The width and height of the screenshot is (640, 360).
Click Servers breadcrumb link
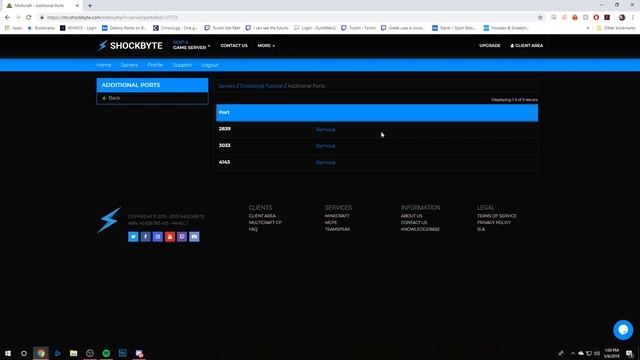[x=227, y=86]
